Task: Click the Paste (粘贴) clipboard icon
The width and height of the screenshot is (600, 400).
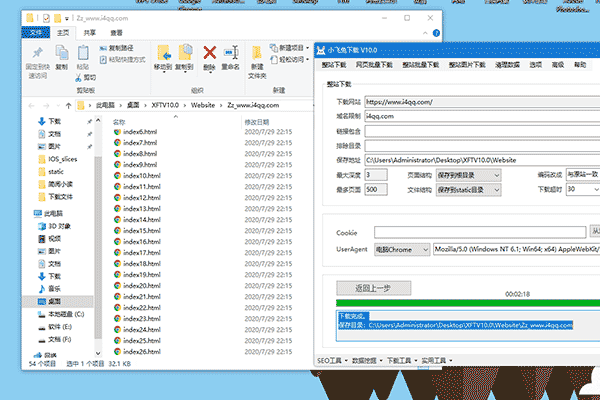Action: point(83,53)
